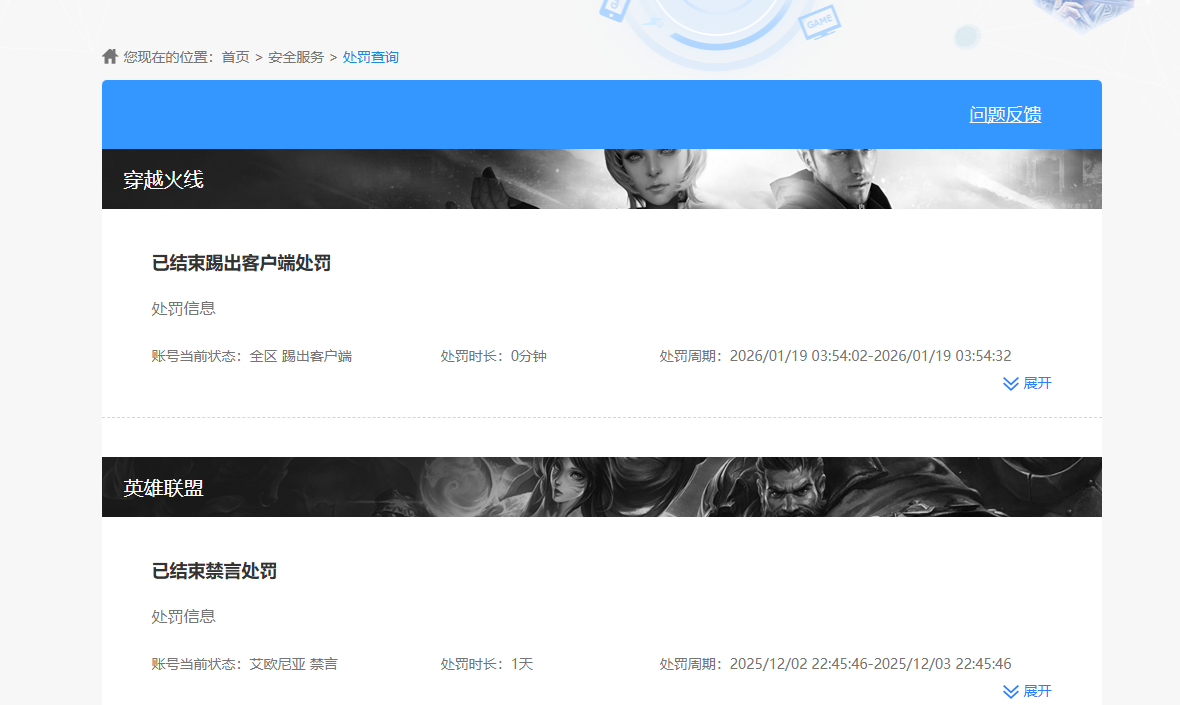Click the 2025/12/02 penalty period dates
1180x705 pixels.
(836, 663)
